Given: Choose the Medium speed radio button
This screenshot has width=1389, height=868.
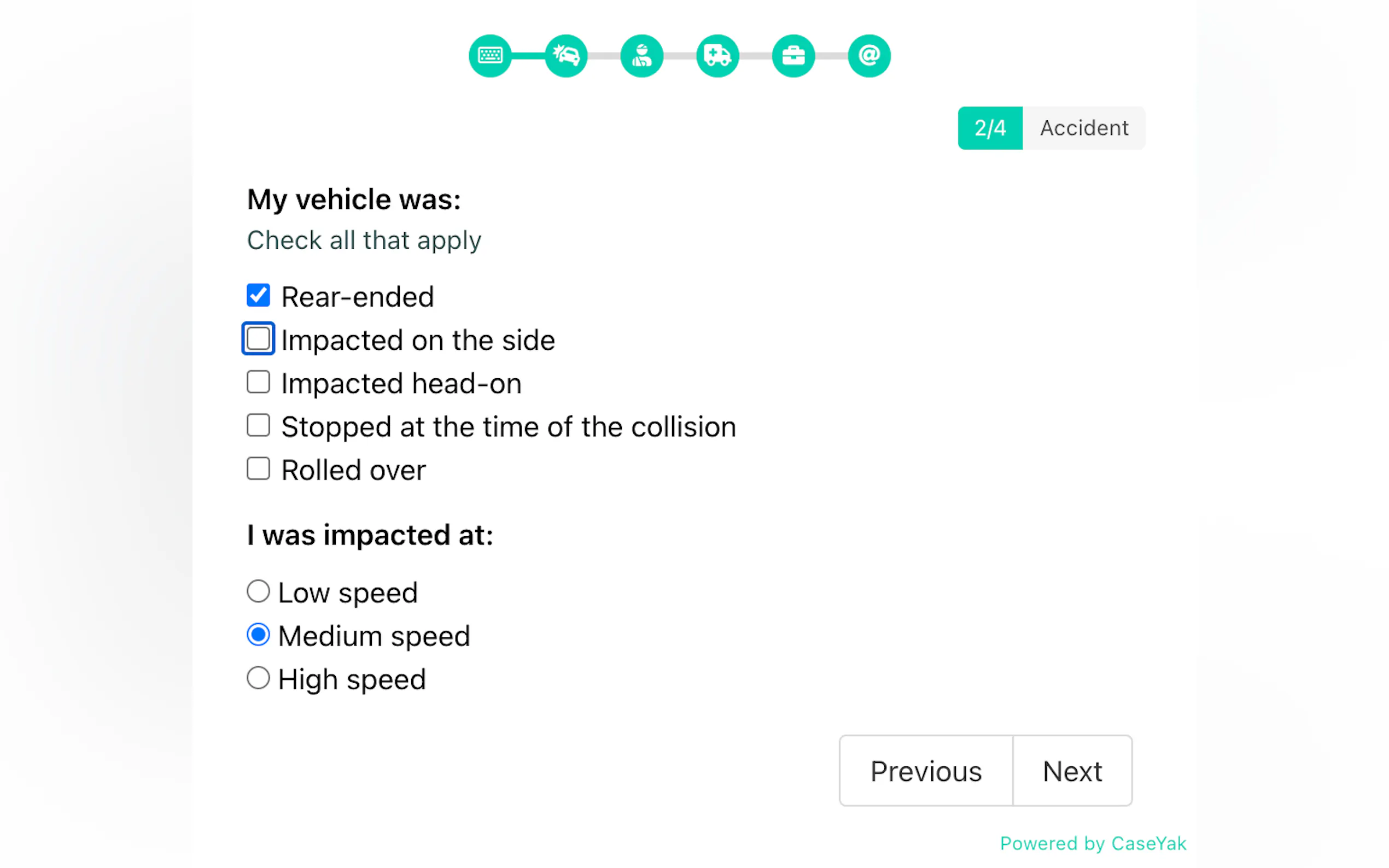Looking at the screenshot, I should (x=259, y=635).
